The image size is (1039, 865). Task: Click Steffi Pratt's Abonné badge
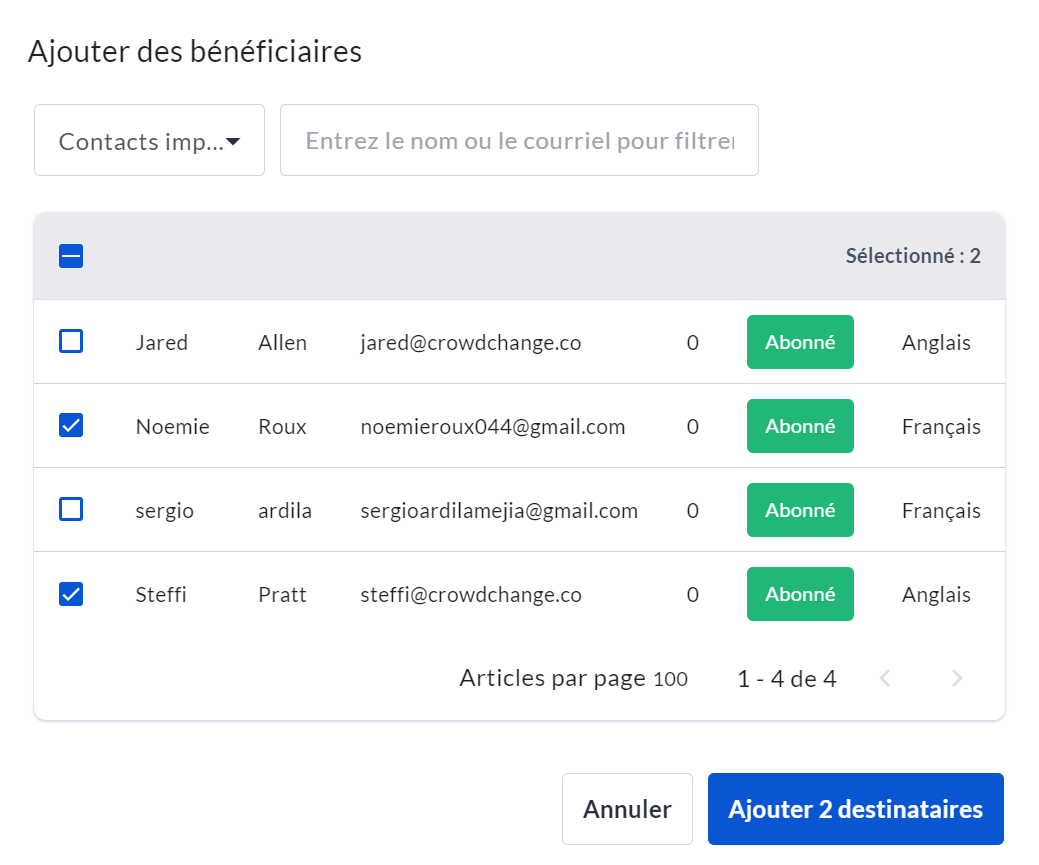[x=800, y=594]
